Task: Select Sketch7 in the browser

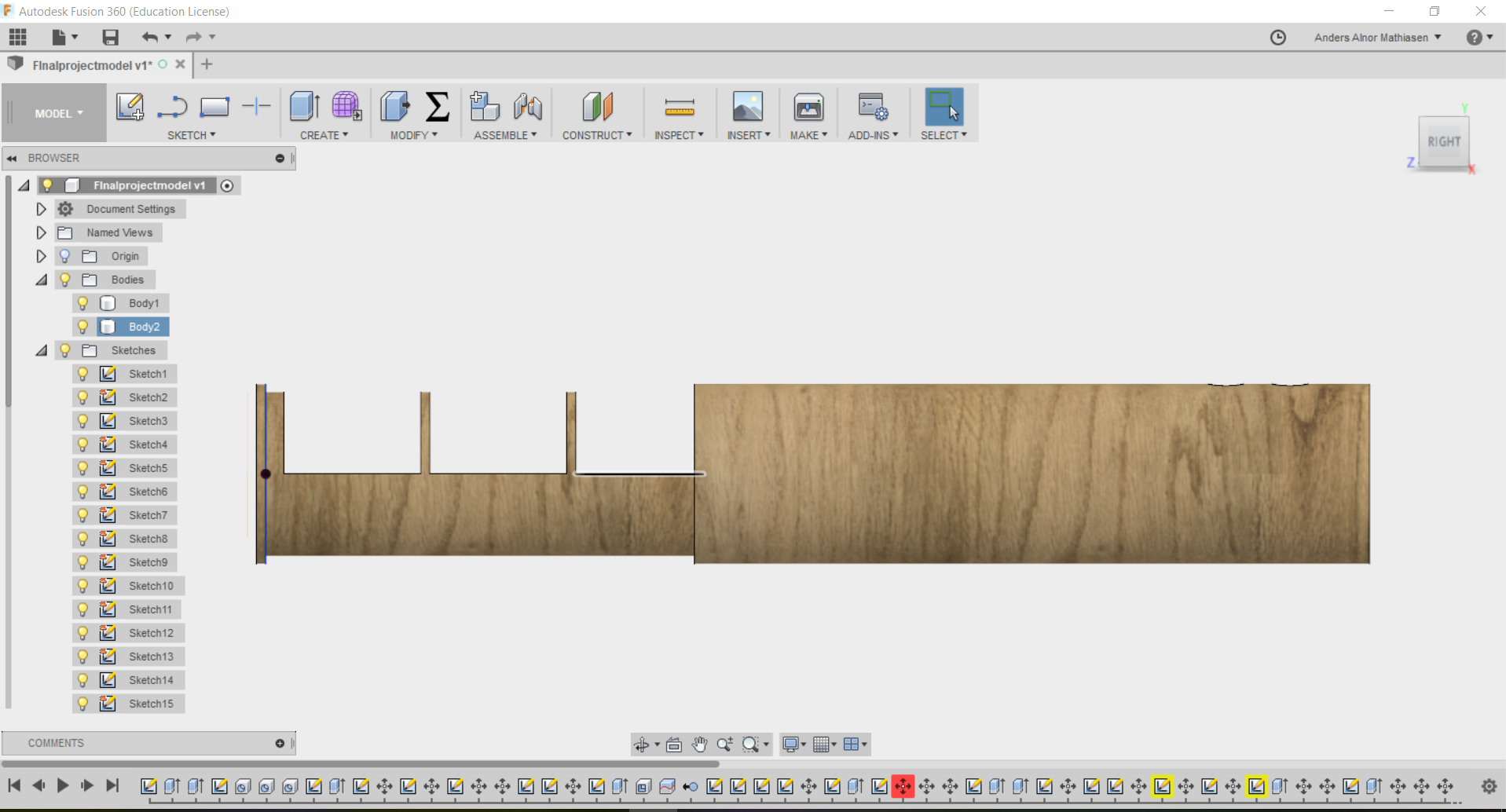Action: click(x=148, y=515)
